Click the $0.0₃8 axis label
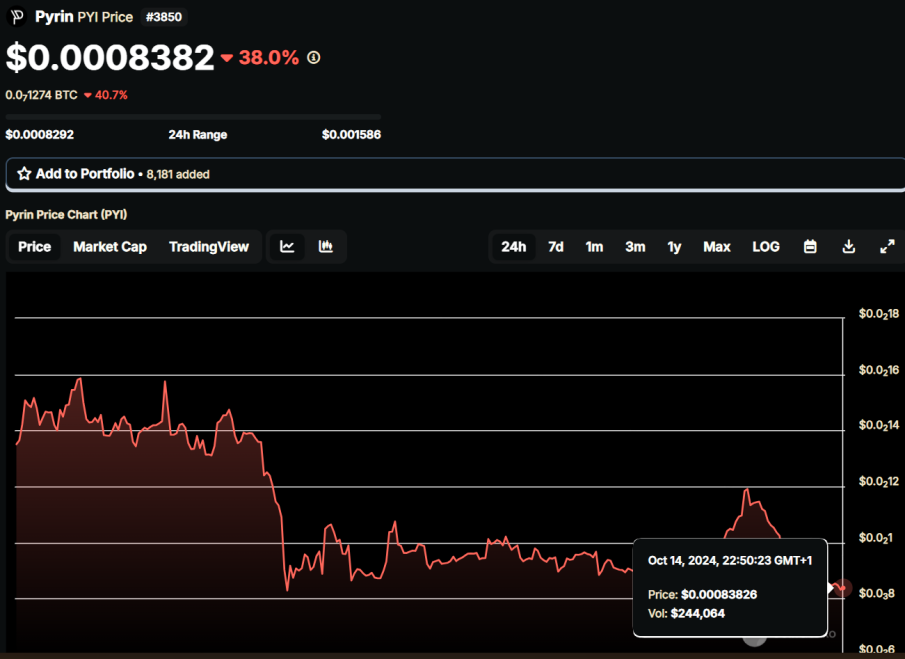The height and width of the screenshot is (659, 905). click(876, 593)
